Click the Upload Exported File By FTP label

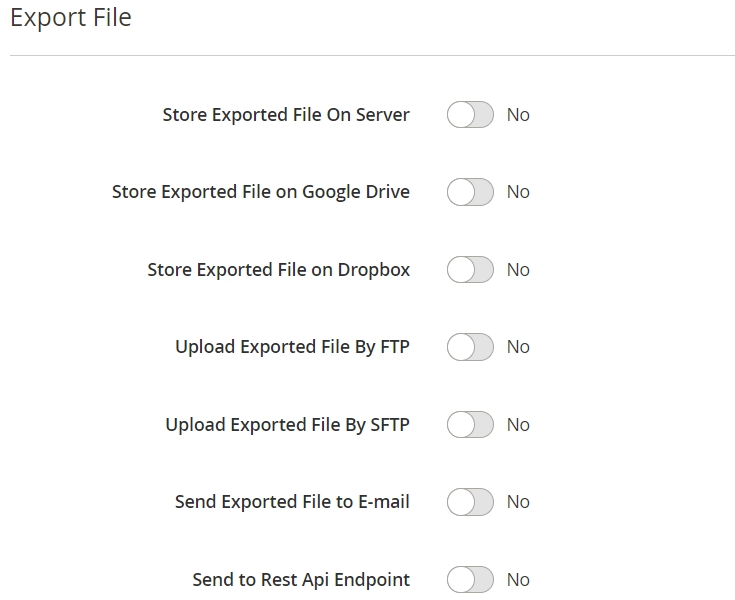point(292,347)
